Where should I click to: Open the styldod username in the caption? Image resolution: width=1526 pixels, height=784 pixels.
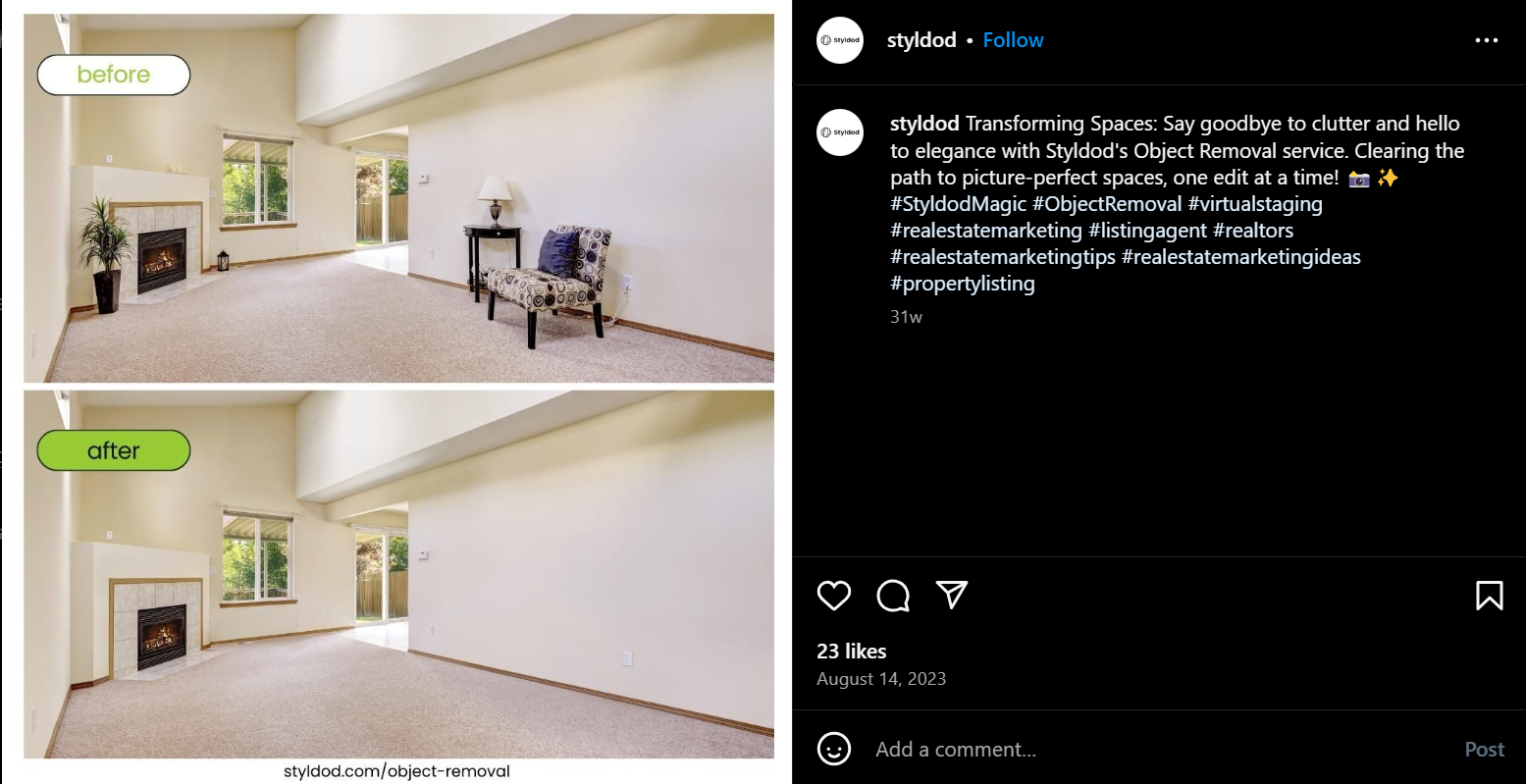[x=924, y=124]
